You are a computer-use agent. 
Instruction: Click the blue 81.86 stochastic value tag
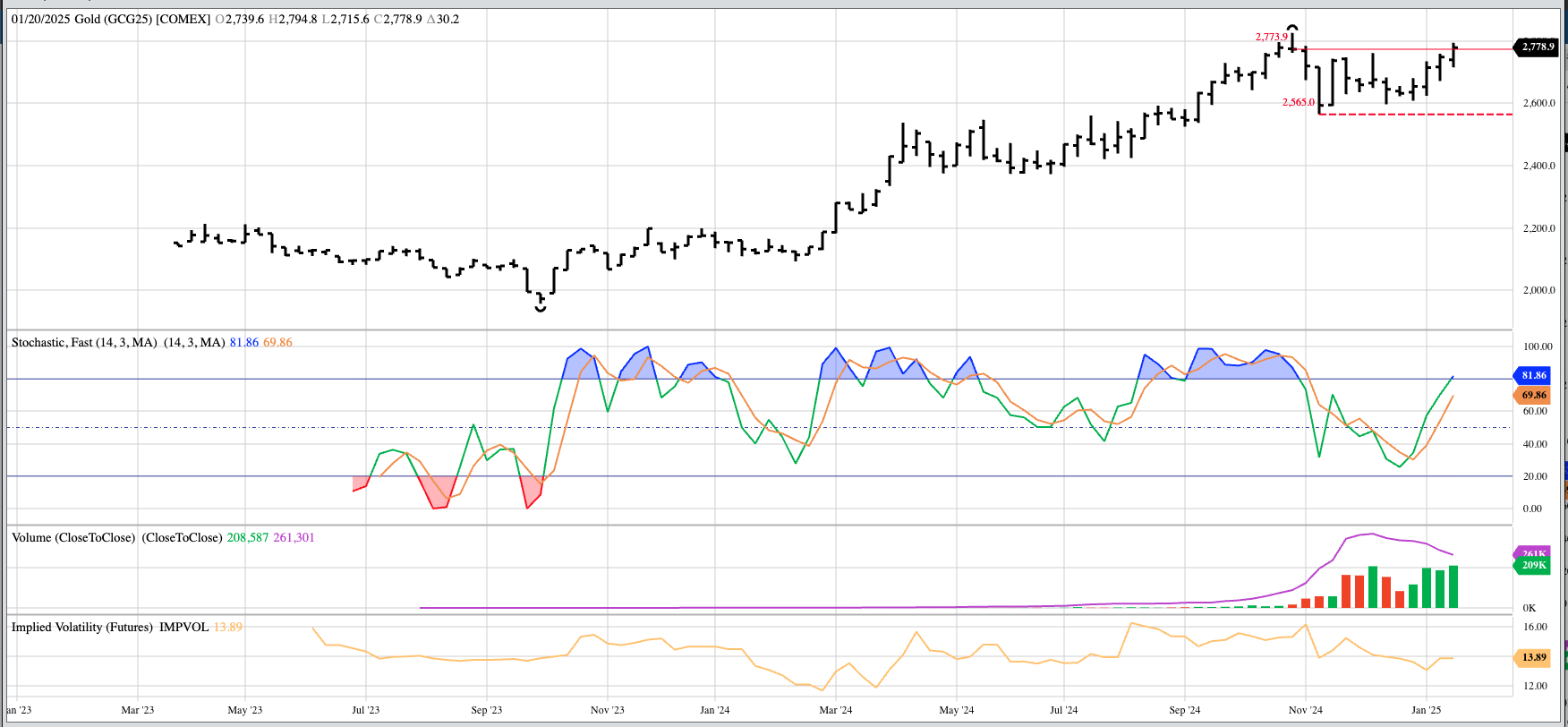(1533, 375)
